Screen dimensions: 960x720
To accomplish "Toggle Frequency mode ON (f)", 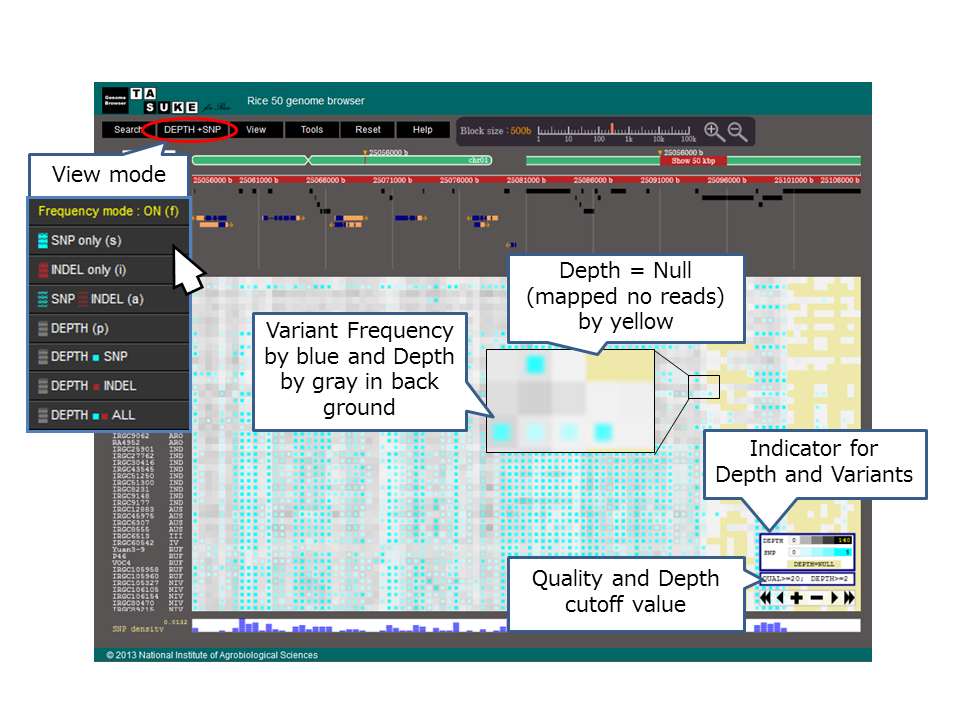I will 108,211.
